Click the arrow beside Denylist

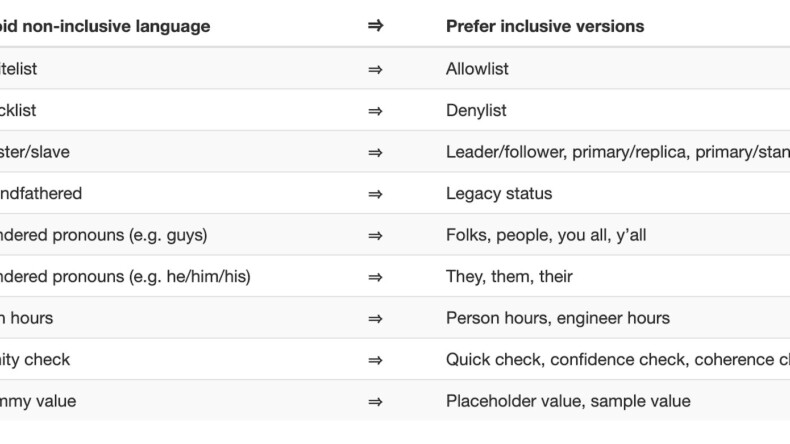pyautogui.click(x=375, y=111)
